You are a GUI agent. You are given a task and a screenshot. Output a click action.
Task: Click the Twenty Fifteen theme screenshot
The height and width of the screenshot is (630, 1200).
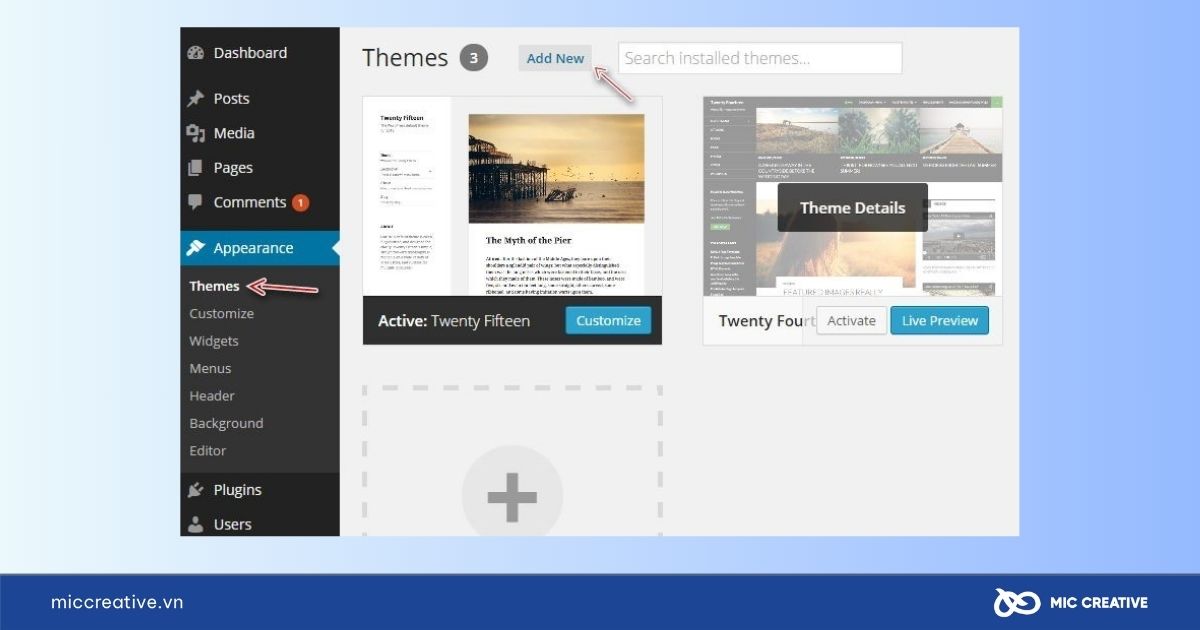(512, 196)
